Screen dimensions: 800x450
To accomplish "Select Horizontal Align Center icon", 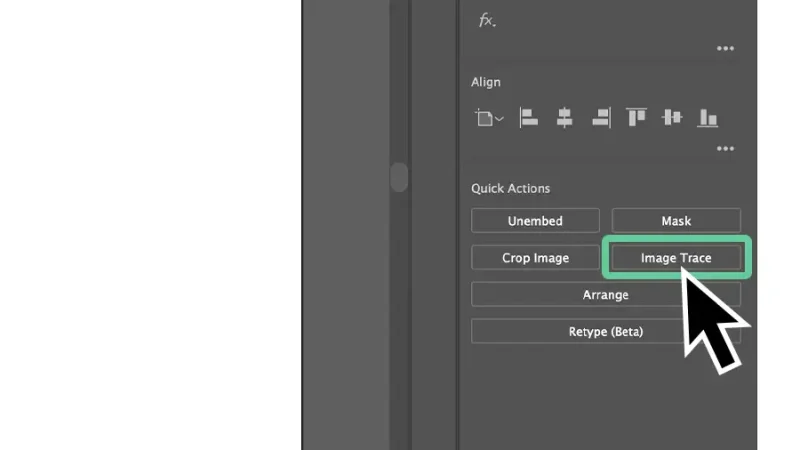I will coord(565,118).
